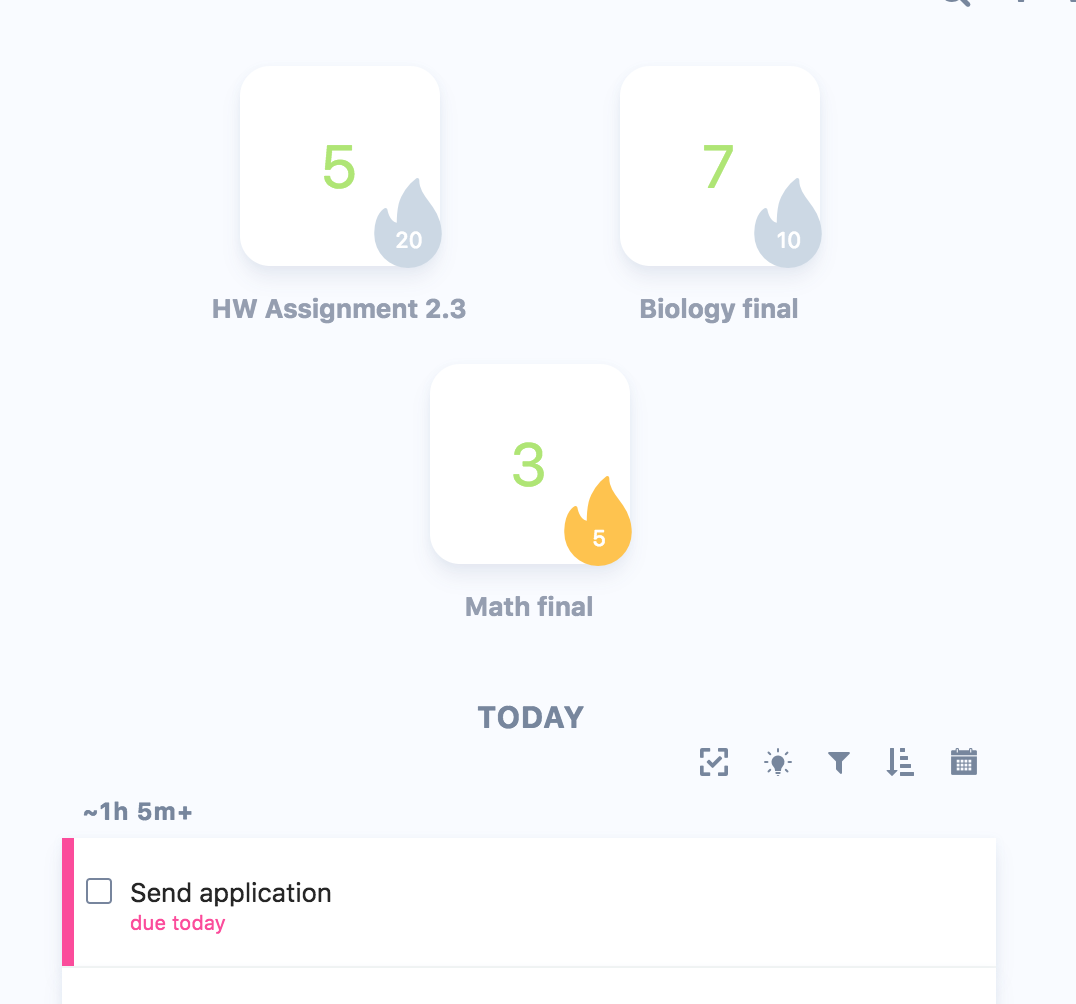Click the lightbulb suggestions icon
The image size is (1076, 1004).
777,763
